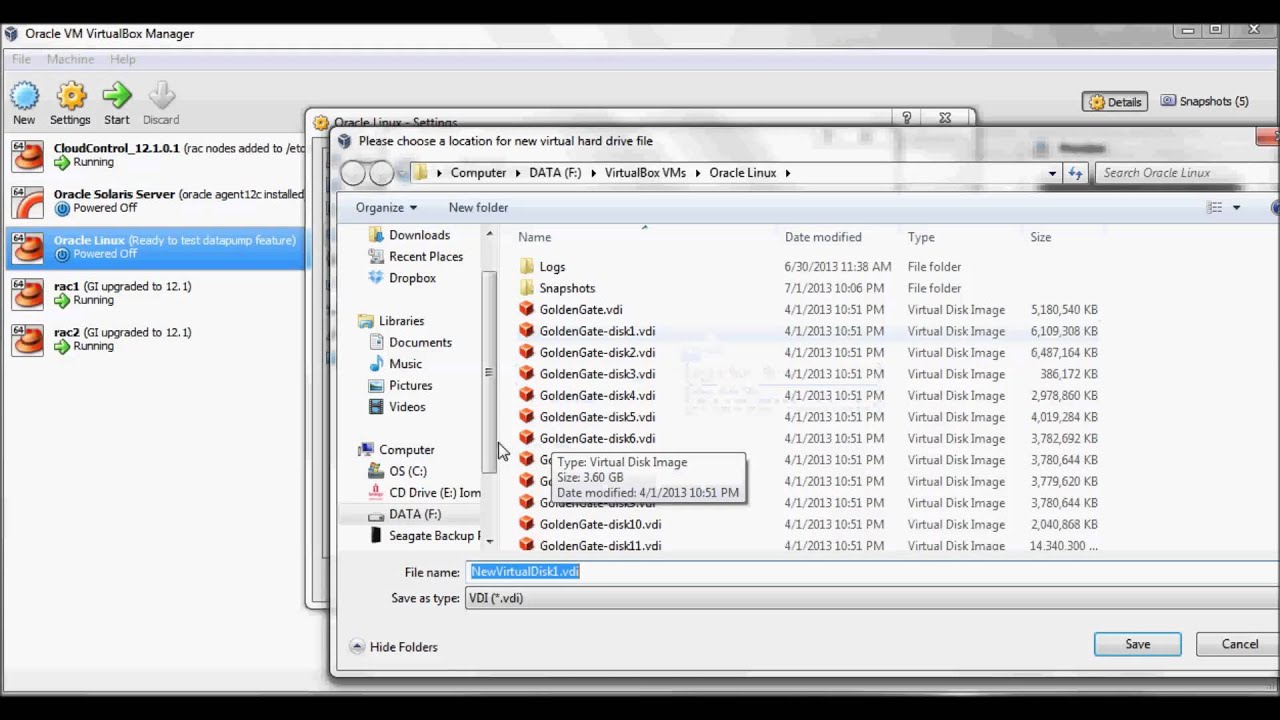Expand the address bar history dropdown
This screenshot has width=1280, height=720.
(x=1052, y=173)
